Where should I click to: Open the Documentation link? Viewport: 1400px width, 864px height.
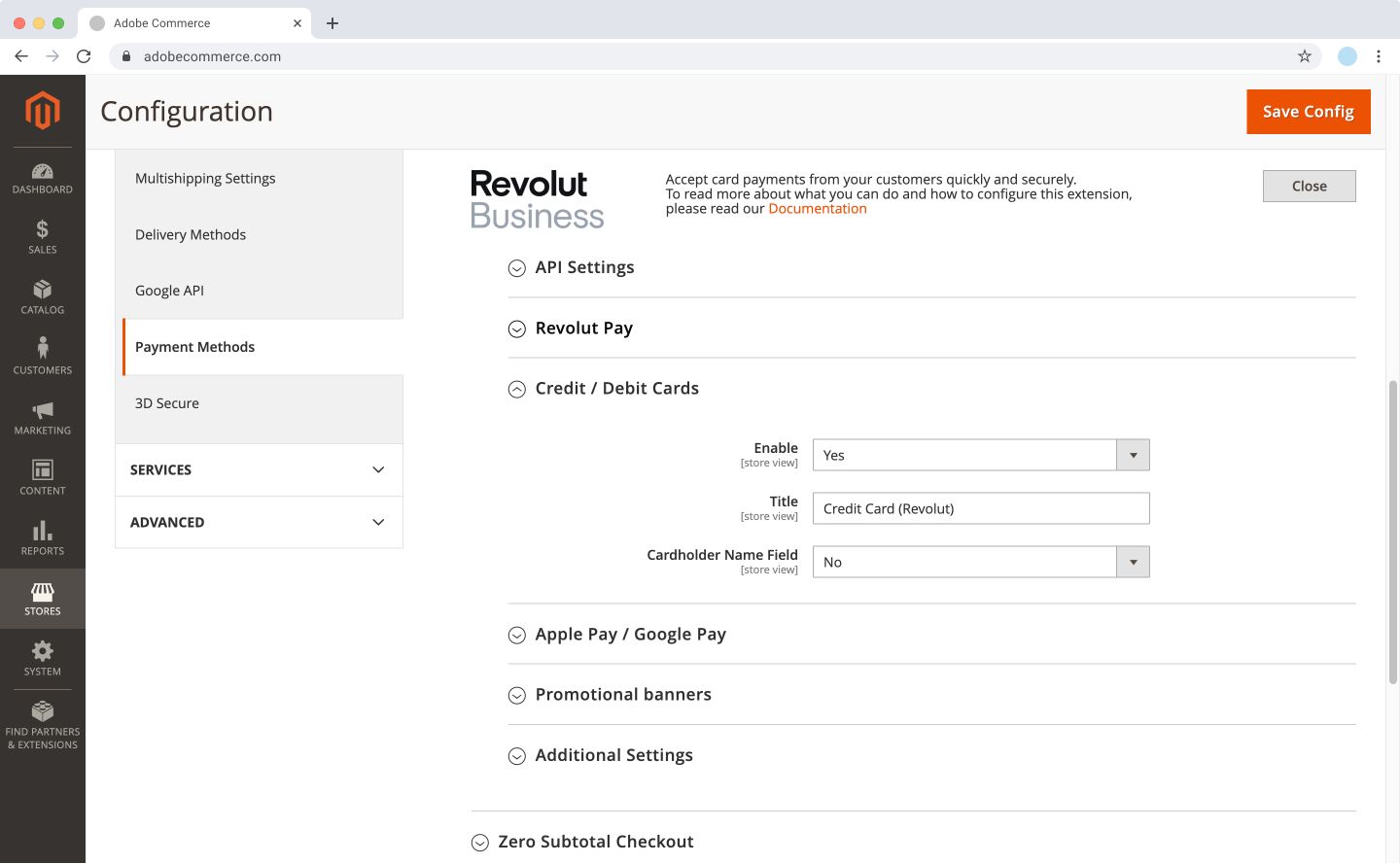818,209
